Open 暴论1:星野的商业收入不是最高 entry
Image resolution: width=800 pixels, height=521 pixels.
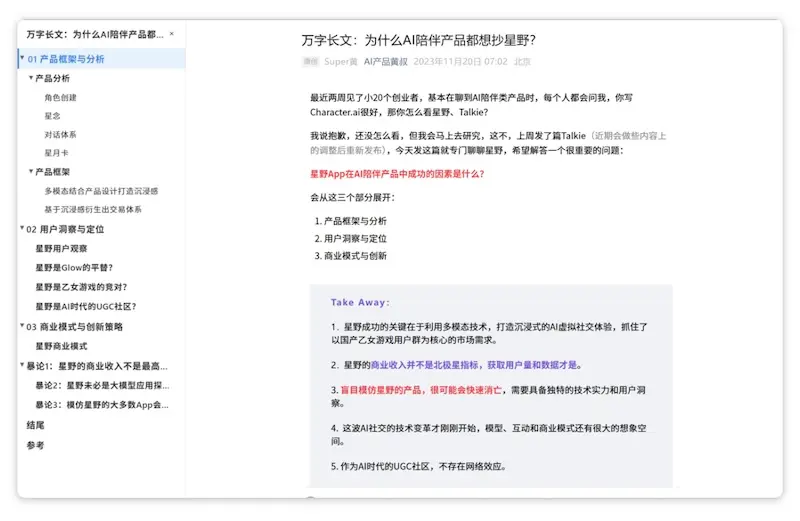[x=97, y=366]
